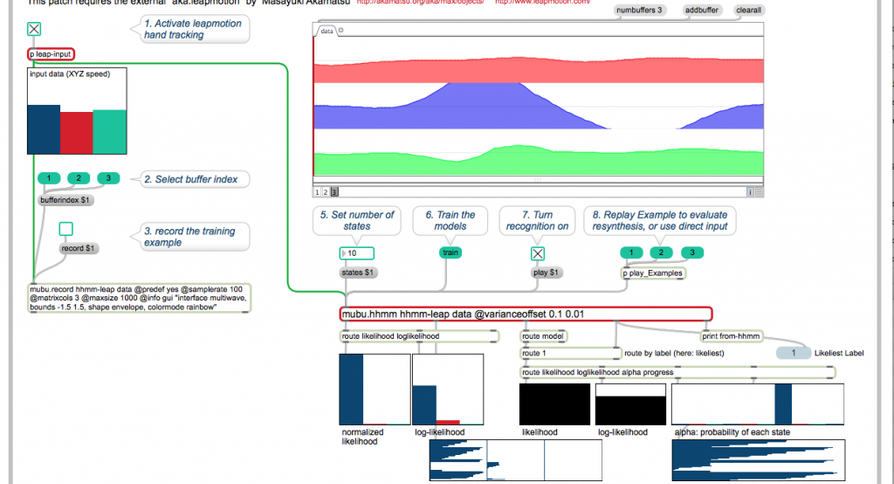The width and height of the screenshot is (894, 484).
Task: Click the 'route by label (here: likeliest)' comment
Action: 674,353
